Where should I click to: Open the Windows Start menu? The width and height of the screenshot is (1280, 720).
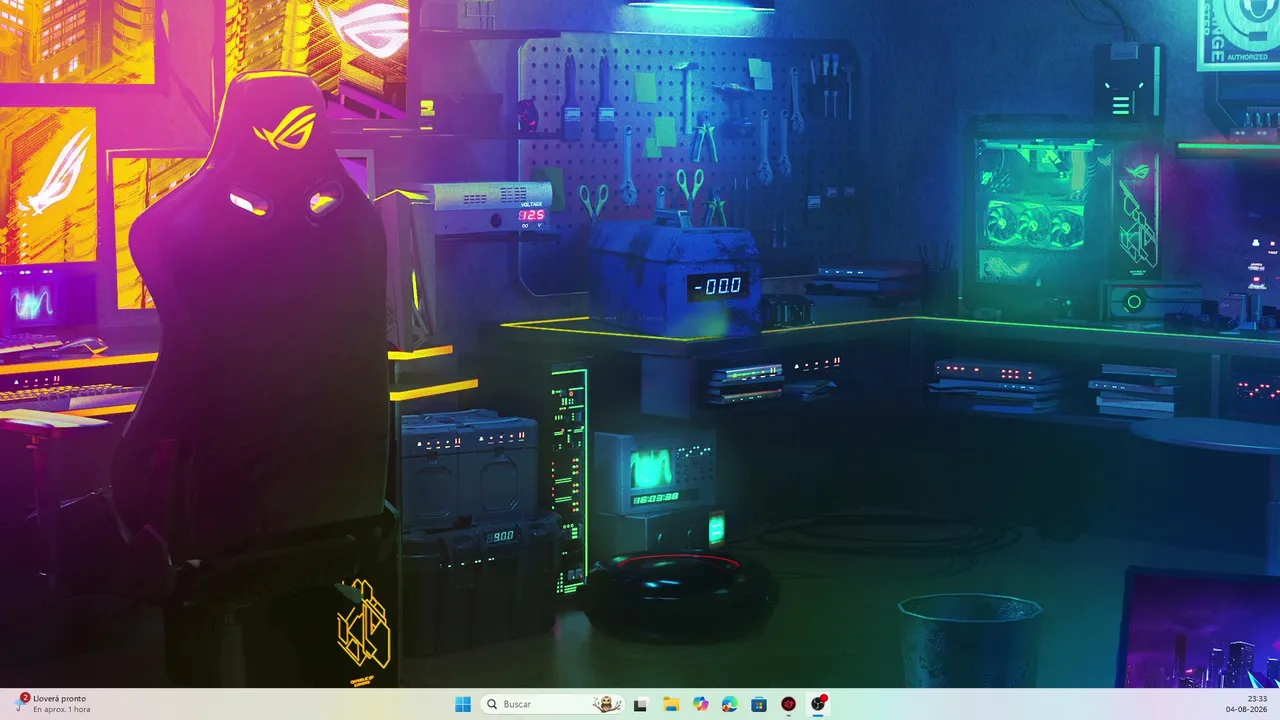(x=463, y=704)
